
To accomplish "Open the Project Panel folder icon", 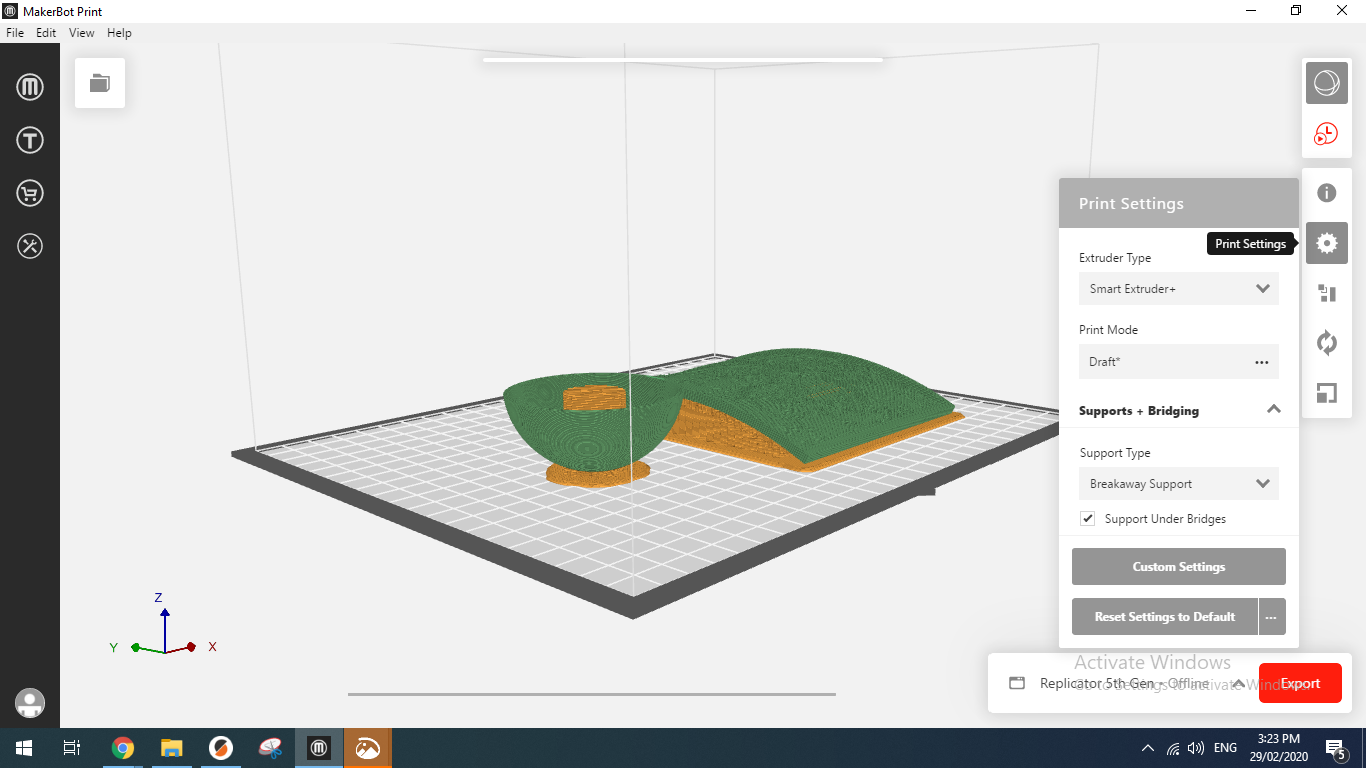I will pyautogui.click(x=100, y=83).
